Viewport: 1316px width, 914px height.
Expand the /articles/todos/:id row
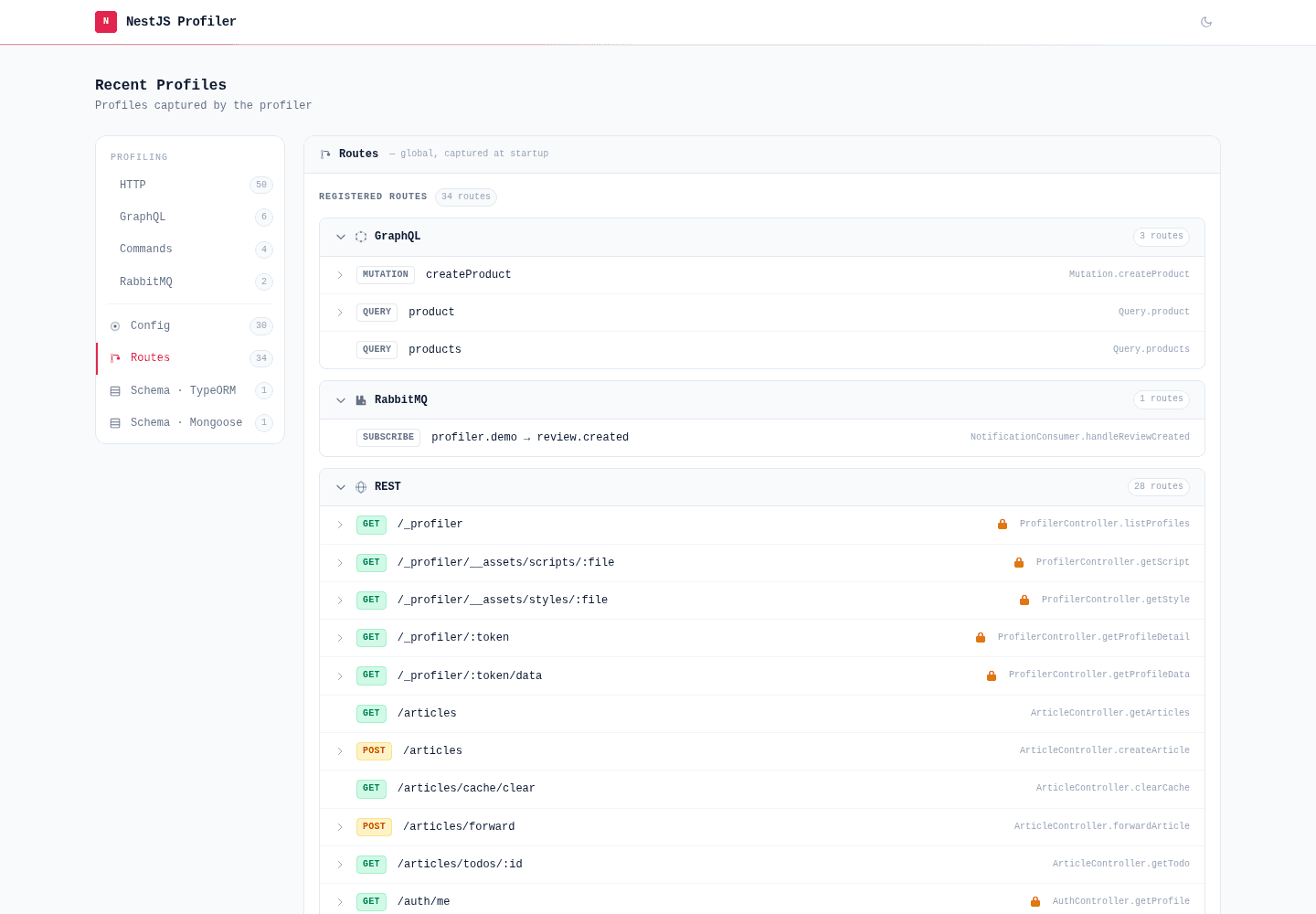point(340,865)
